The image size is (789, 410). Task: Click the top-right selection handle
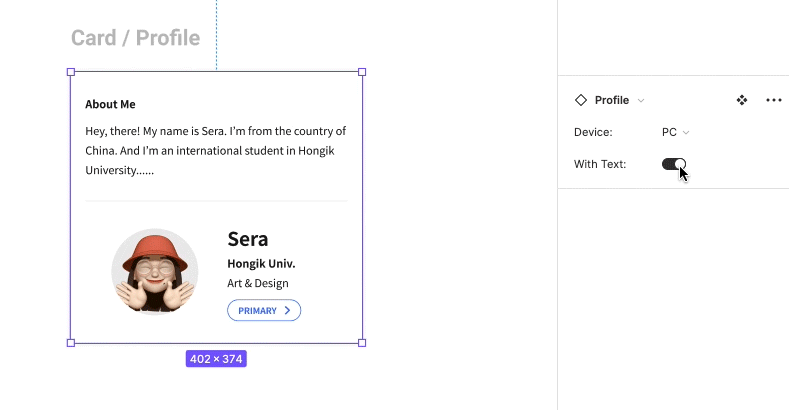click(362, 72)
